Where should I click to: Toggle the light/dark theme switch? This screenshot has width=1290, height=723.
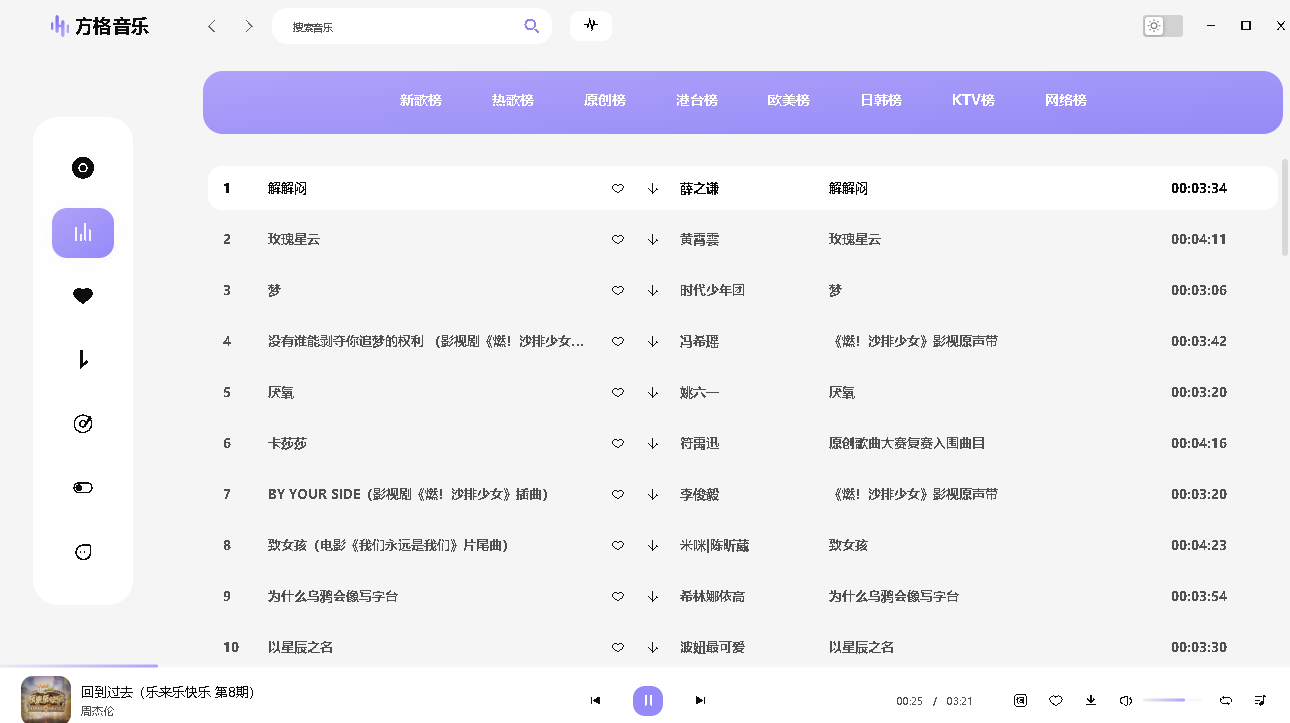[1163, 26]
